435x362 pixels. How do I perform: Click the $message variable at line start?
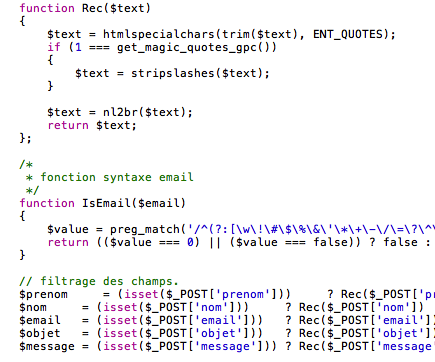[x=47, y=346]
